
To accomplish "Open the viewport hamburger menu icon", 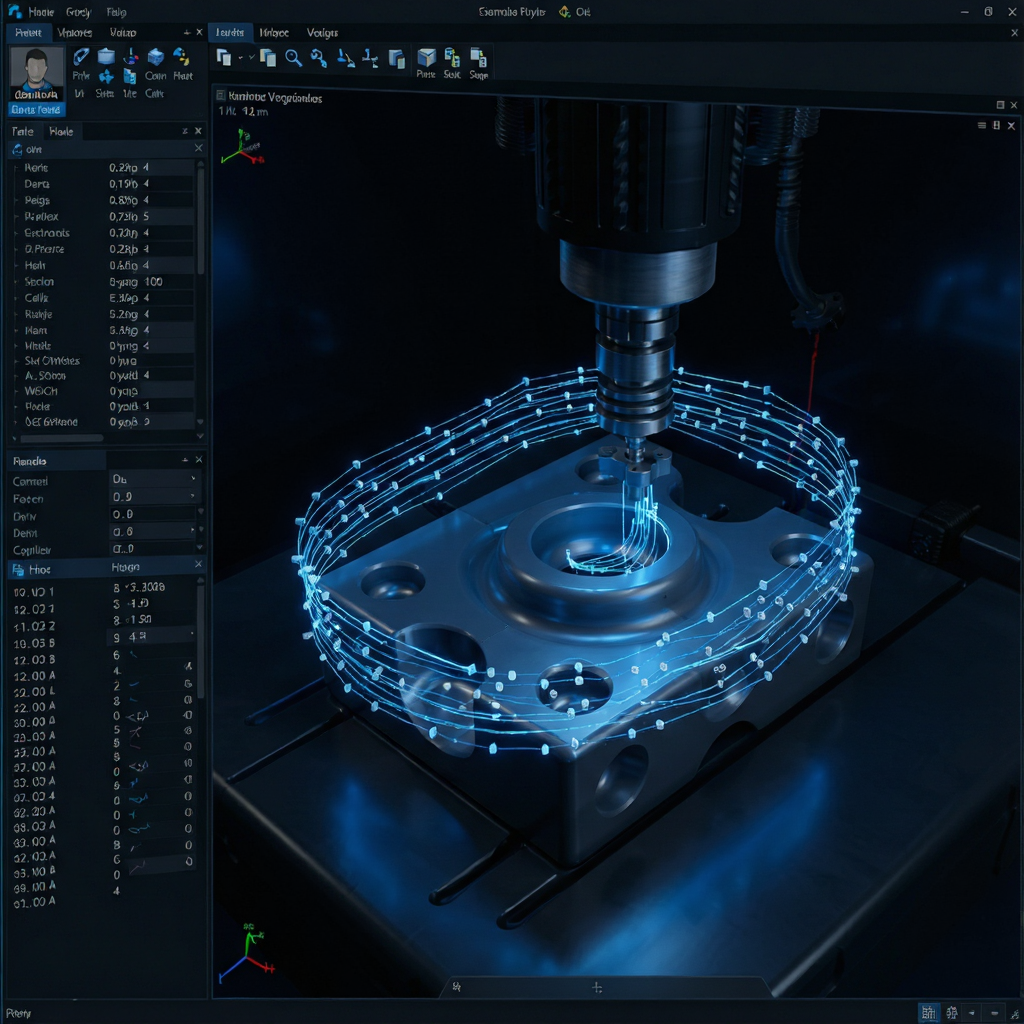I will pos(982,125).
